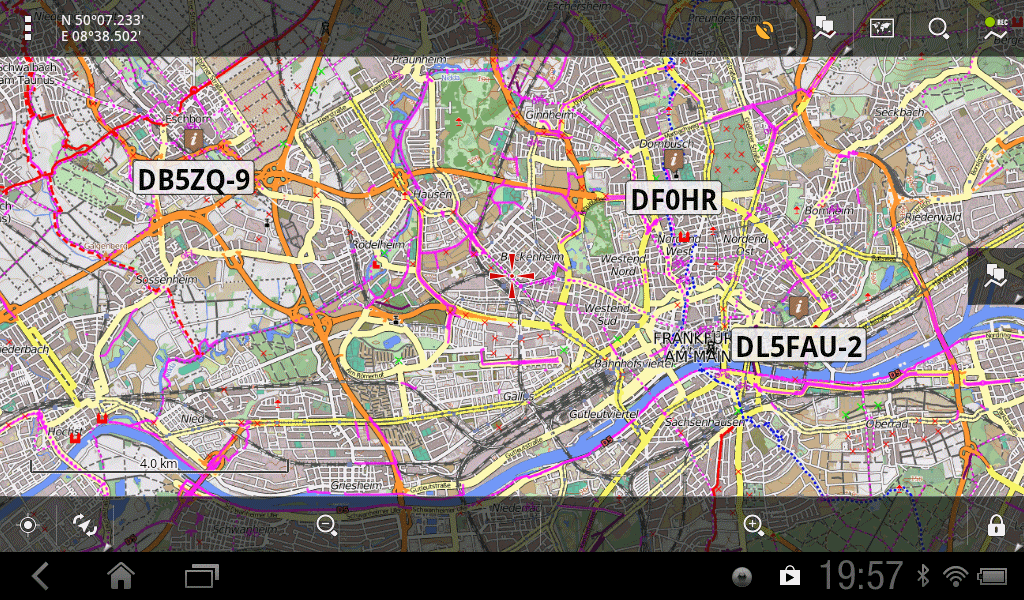Tap the Eschborn town label
1024x600 pixels.
point(188,119)
